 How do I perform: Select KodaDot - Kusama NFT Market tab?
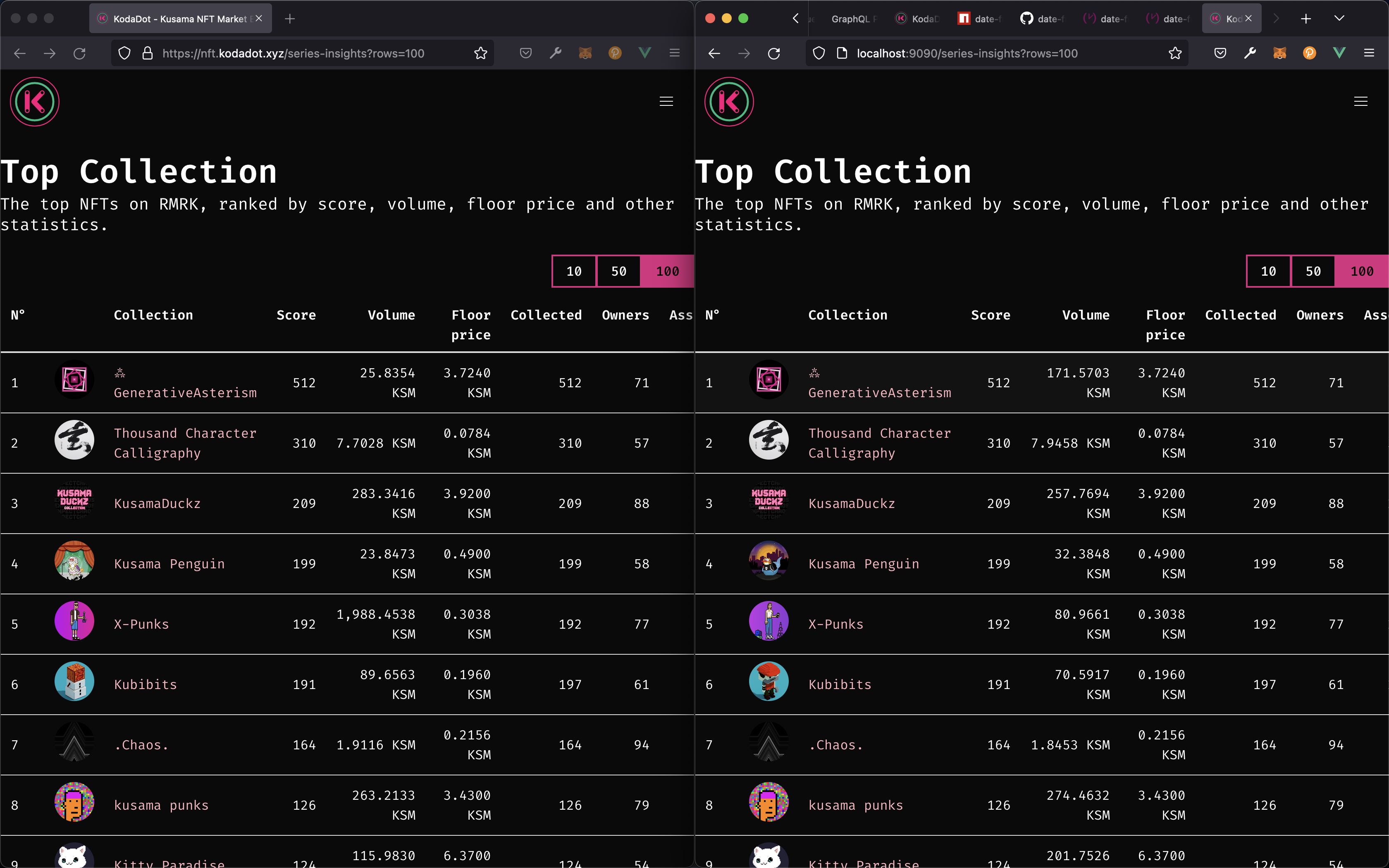coord(180,19)
